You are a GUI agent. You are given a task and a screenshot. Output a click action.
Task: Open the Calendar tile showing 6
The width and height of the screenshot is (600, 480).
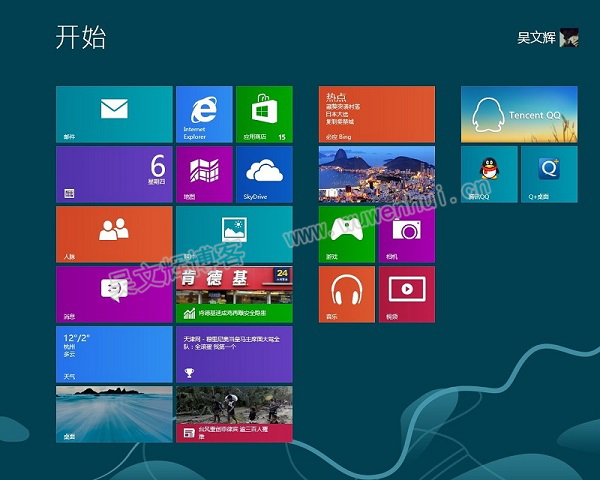114,174
